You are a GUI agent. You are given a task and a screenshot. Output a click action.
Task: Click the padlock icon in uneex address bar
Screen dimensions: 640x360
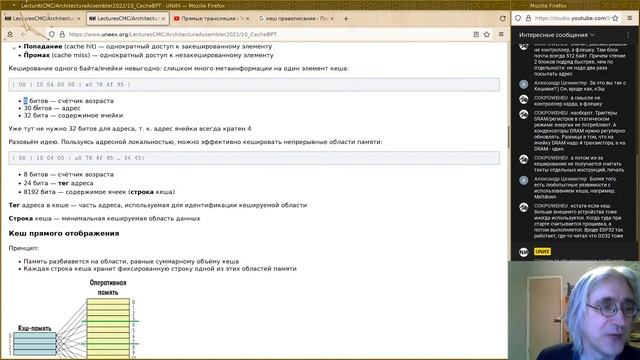(x=62, y=34)
